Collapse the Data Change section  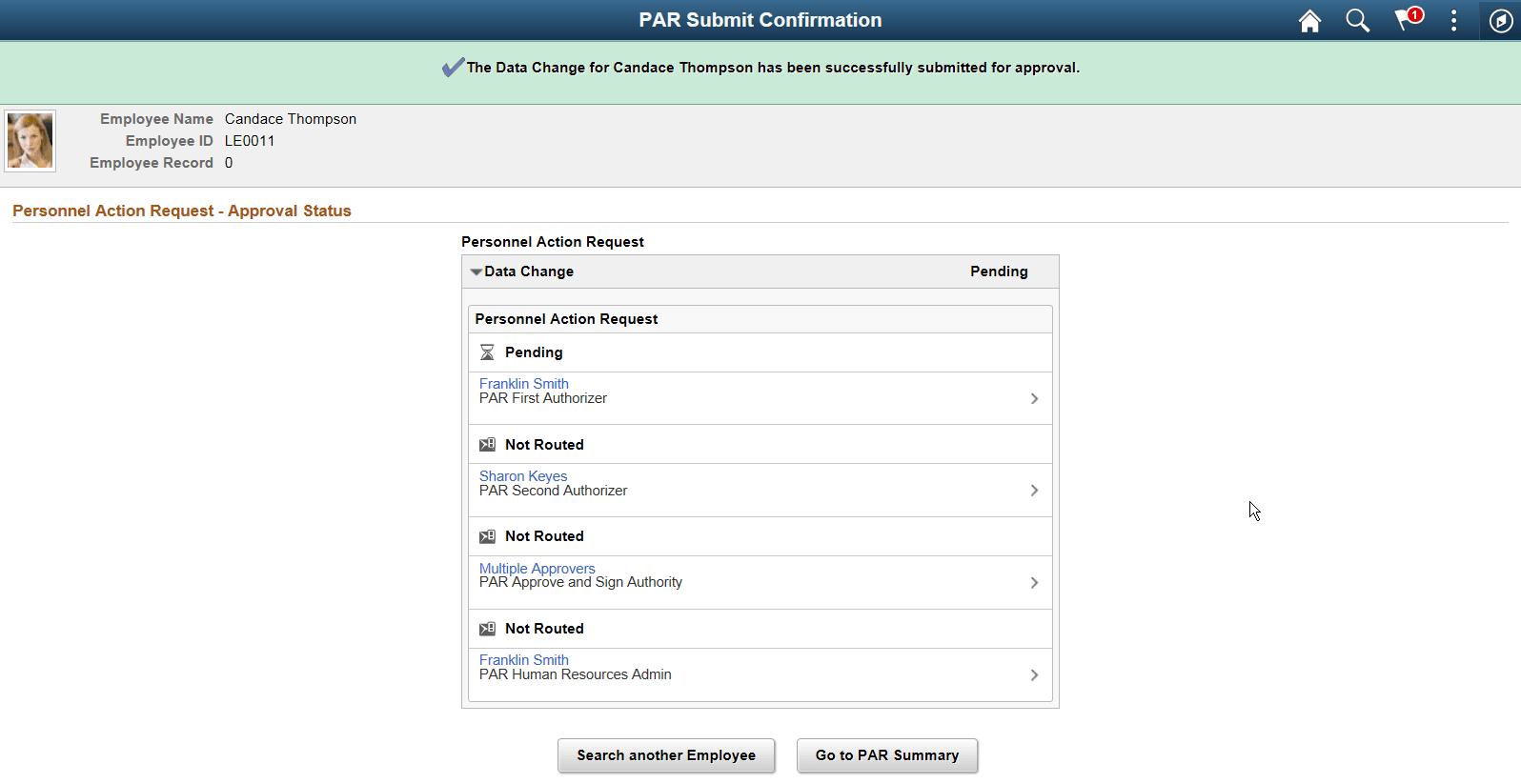[477, 272]
